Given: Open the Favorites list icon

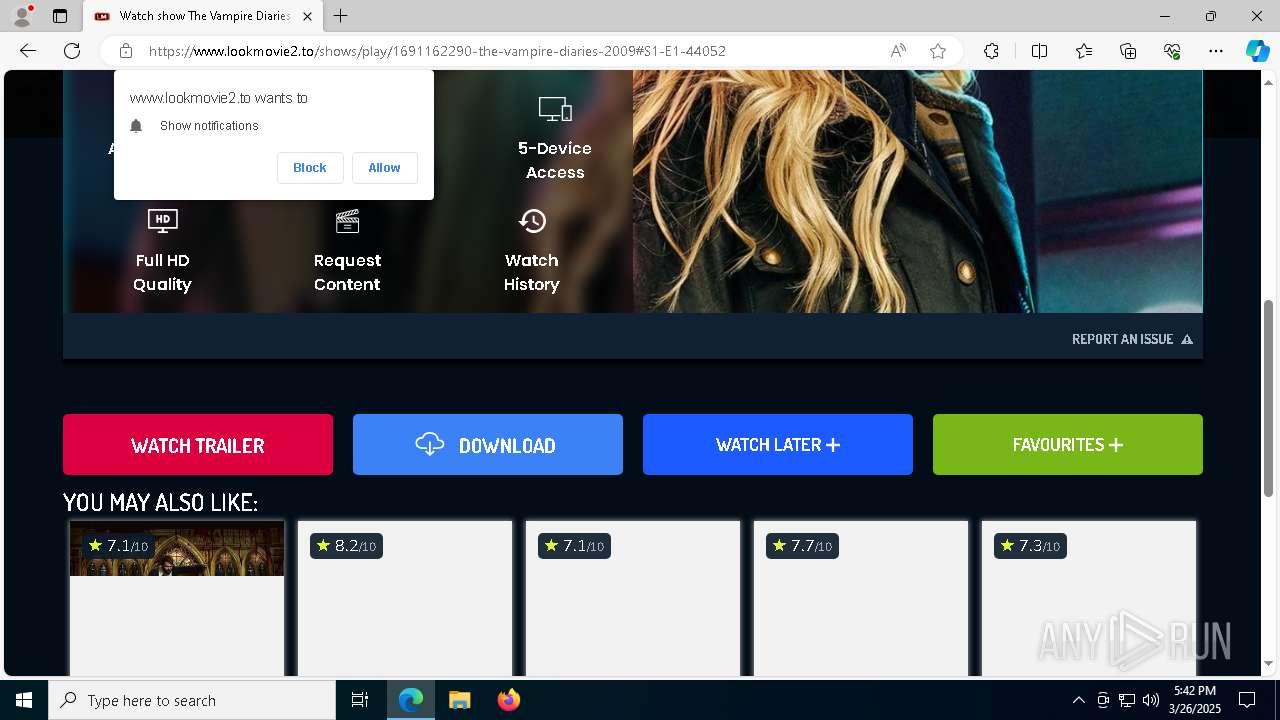Looking at the screenshot, I should pos(1084,51).
